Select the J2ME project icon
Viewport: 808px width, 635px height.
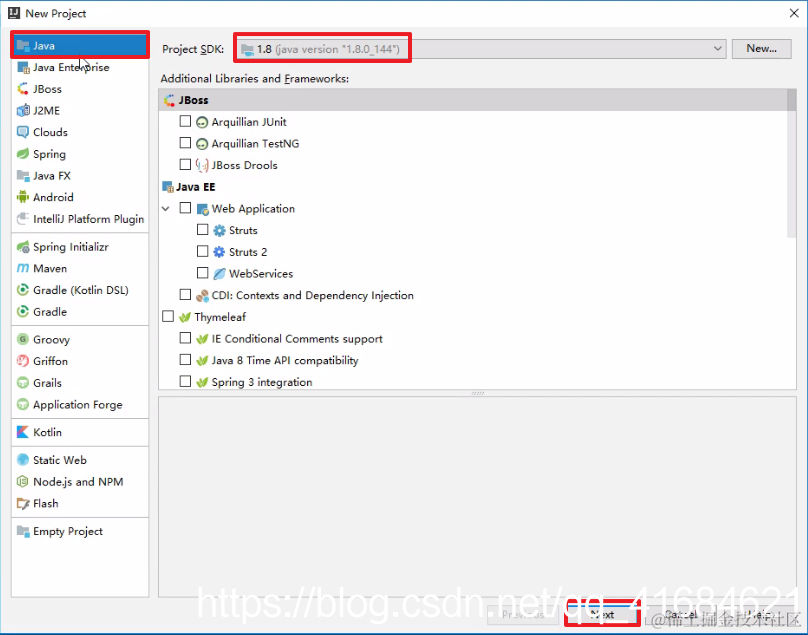23,111
